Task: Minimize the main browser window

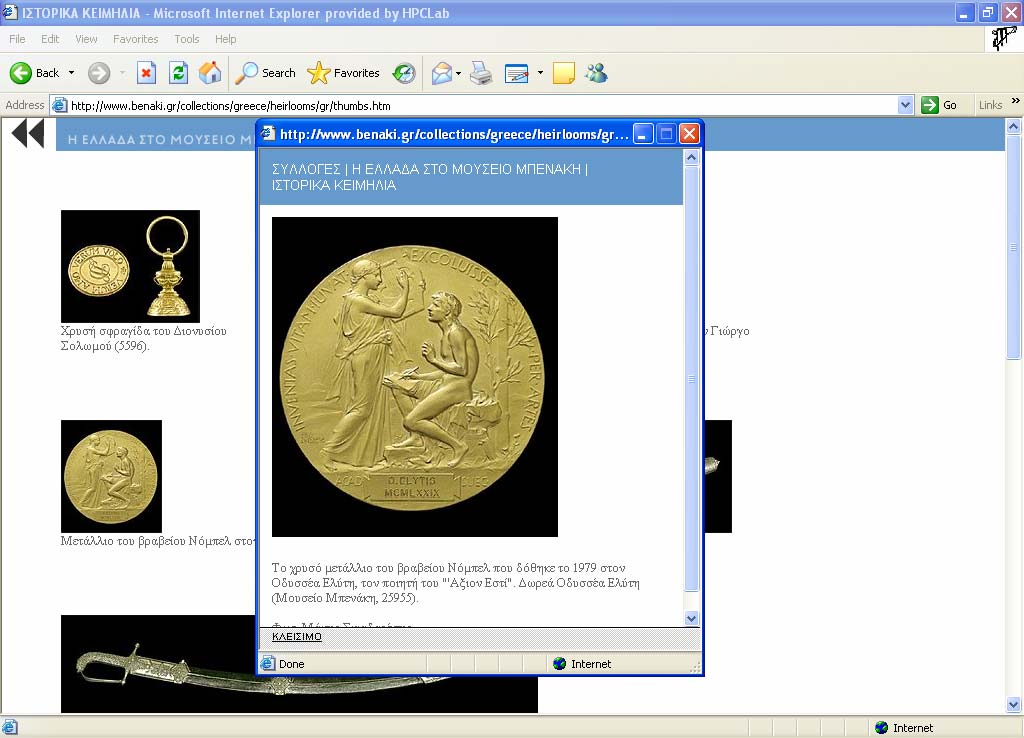Action: 965,12
